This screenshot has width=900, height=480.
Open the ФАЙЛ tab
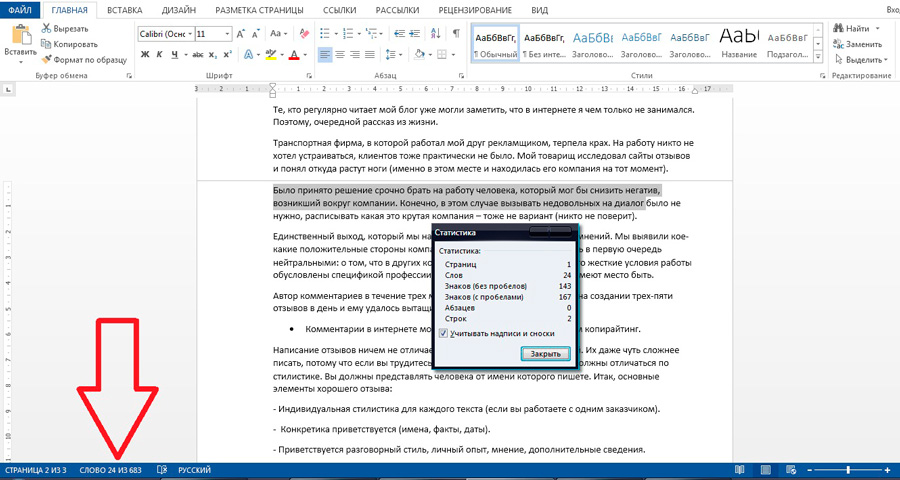(x=21, y=10)
